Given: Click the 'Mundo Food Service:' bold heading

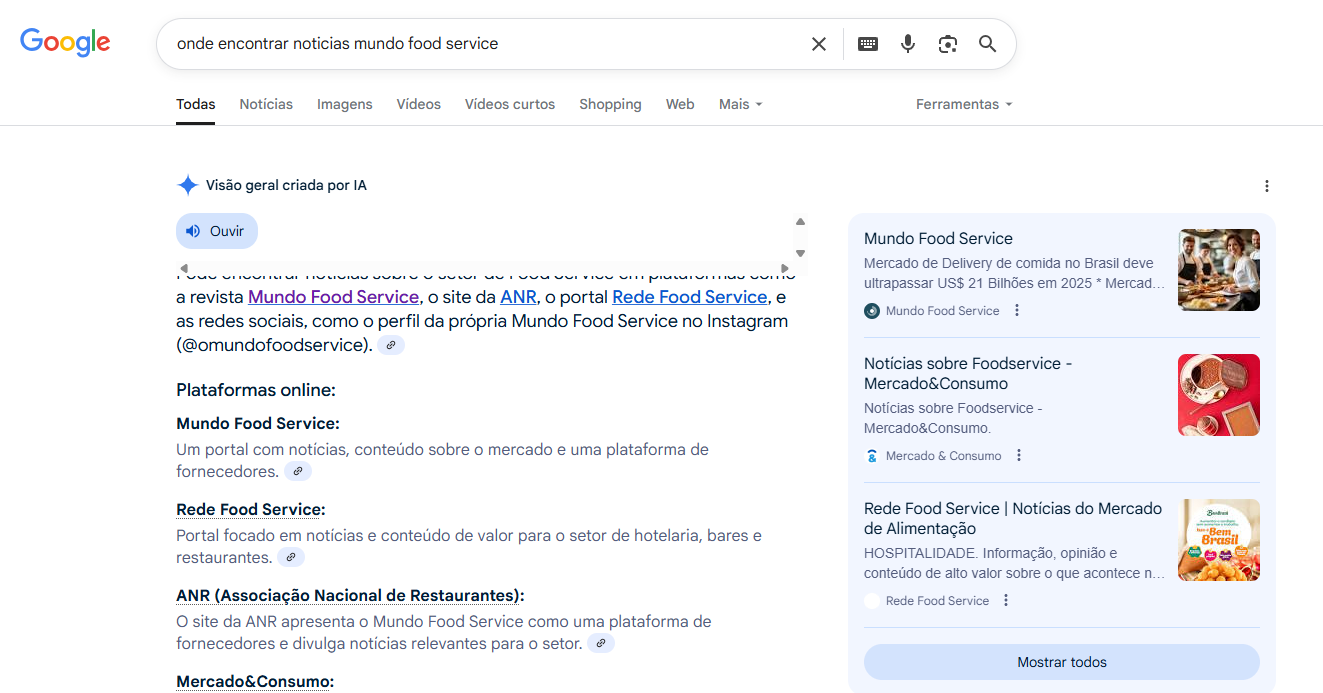Looking at the screenshot, I should point(258,424).
